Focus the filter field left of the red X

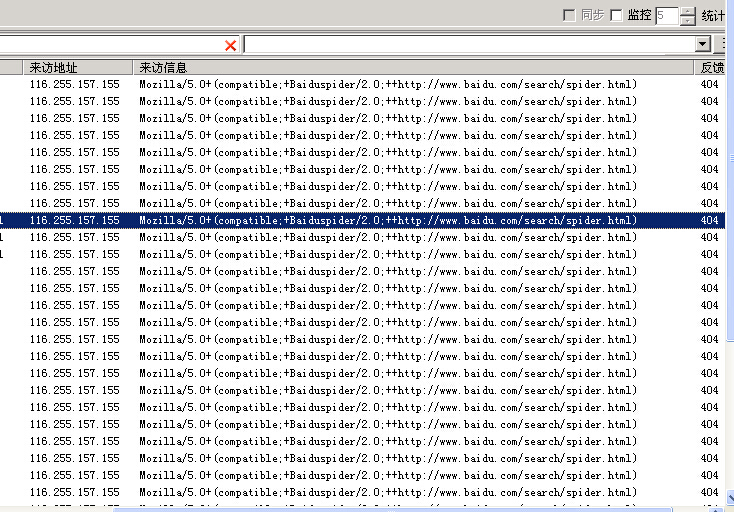tap(111, 45)
